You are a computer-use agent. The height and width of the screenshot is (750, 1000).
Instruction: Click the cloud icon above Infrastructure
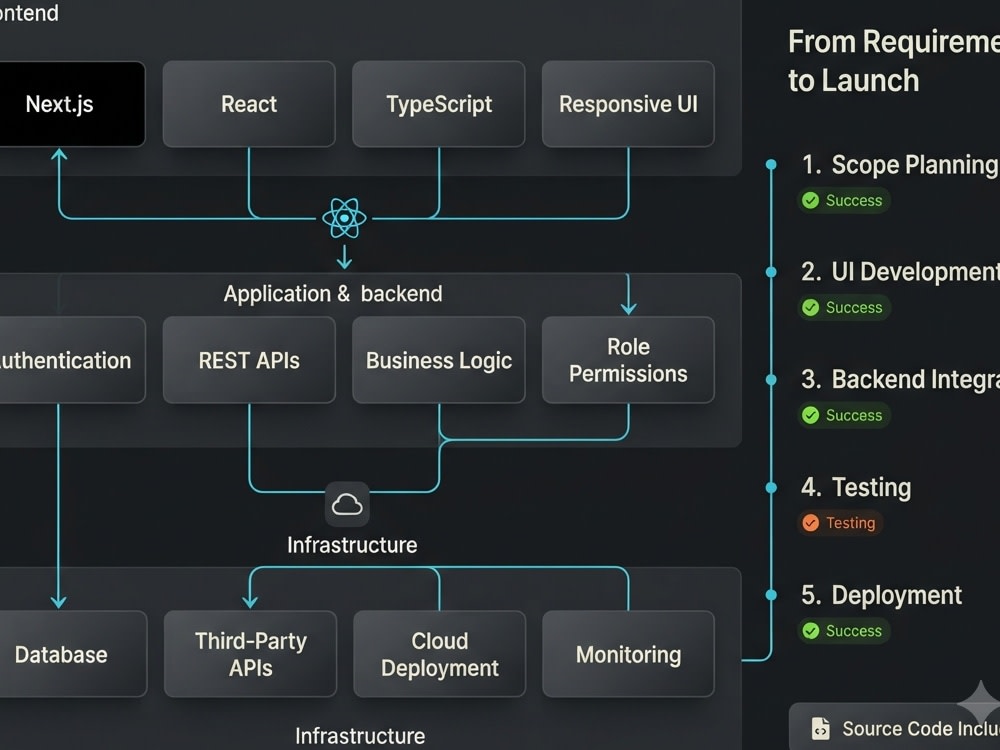(347, 504)
